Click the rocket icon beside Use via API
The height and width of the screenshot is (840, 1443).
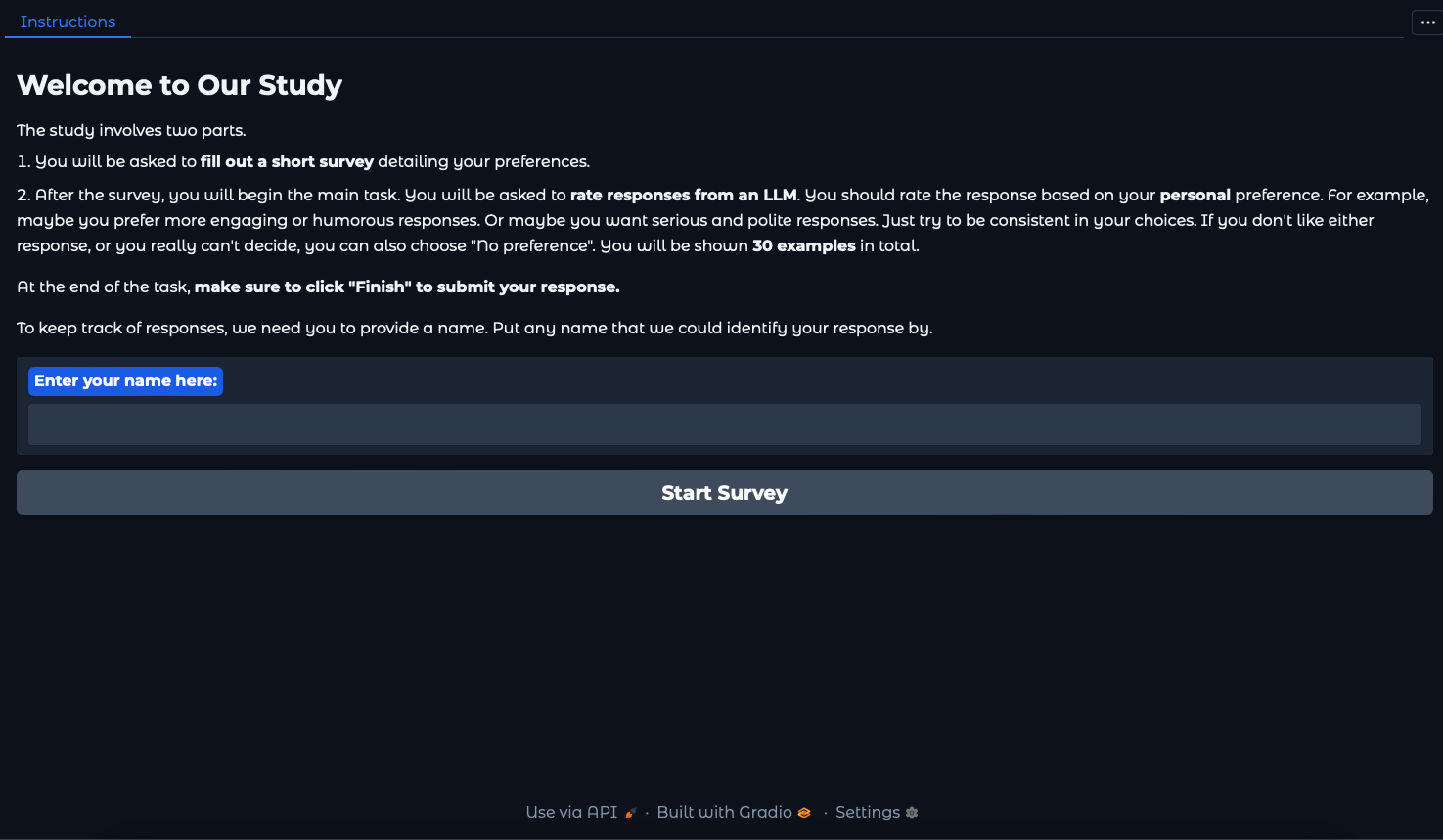pyautogui.click(x=631, y=813)
